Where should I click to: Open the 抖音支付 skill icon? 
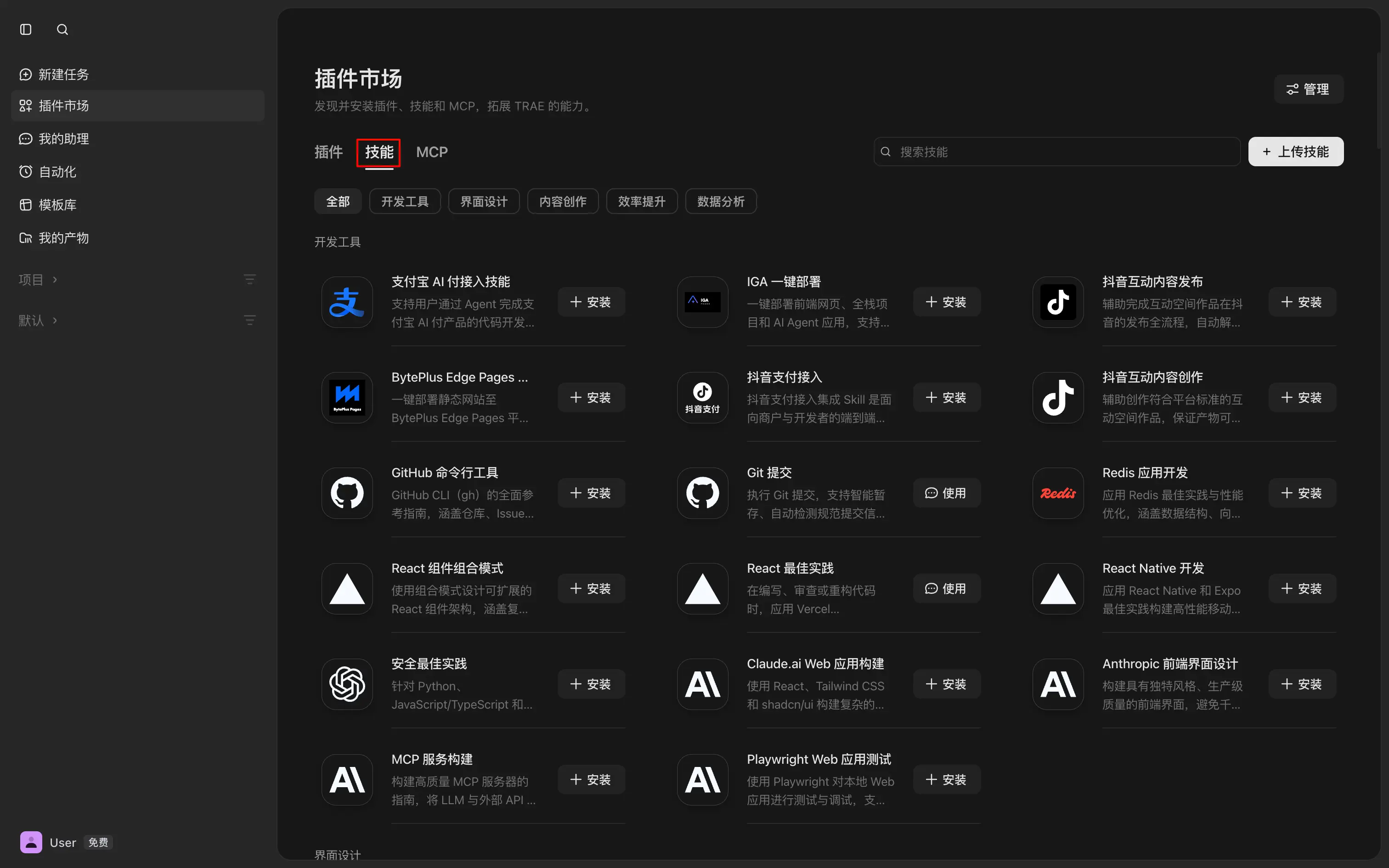[702, 398]
